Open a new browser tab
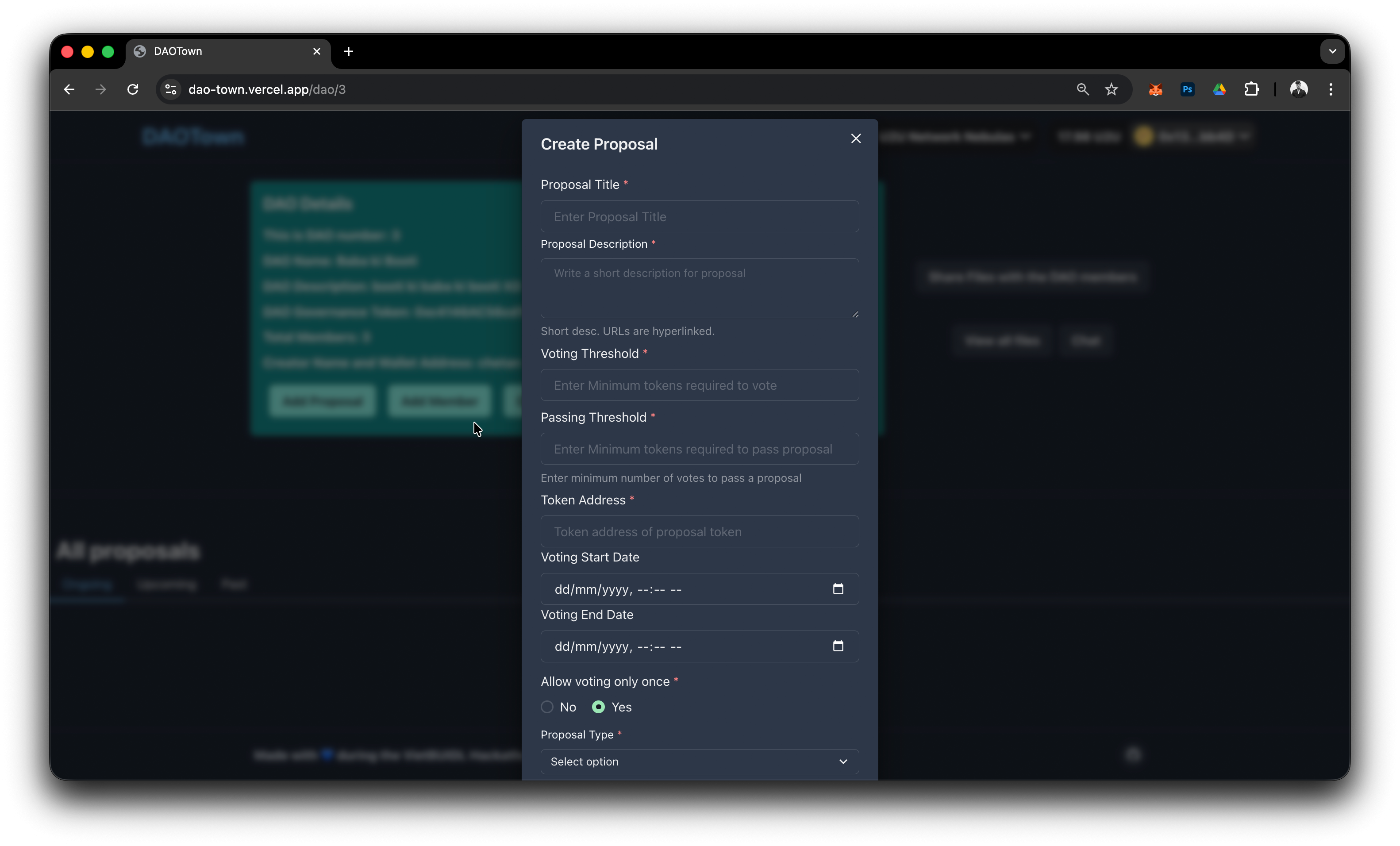1400x846 pixels. (x=349, y=51)
